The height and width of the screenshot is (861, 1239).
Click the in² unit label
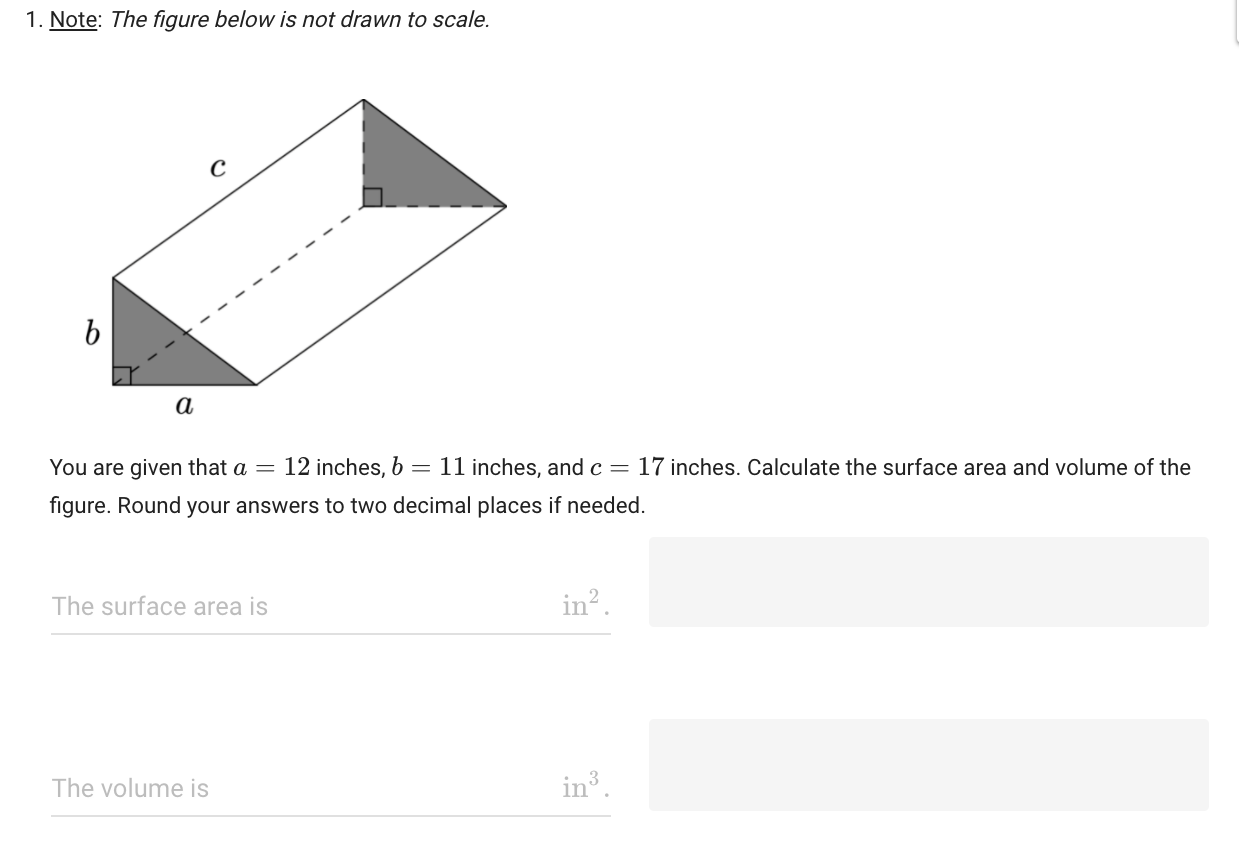580,604
